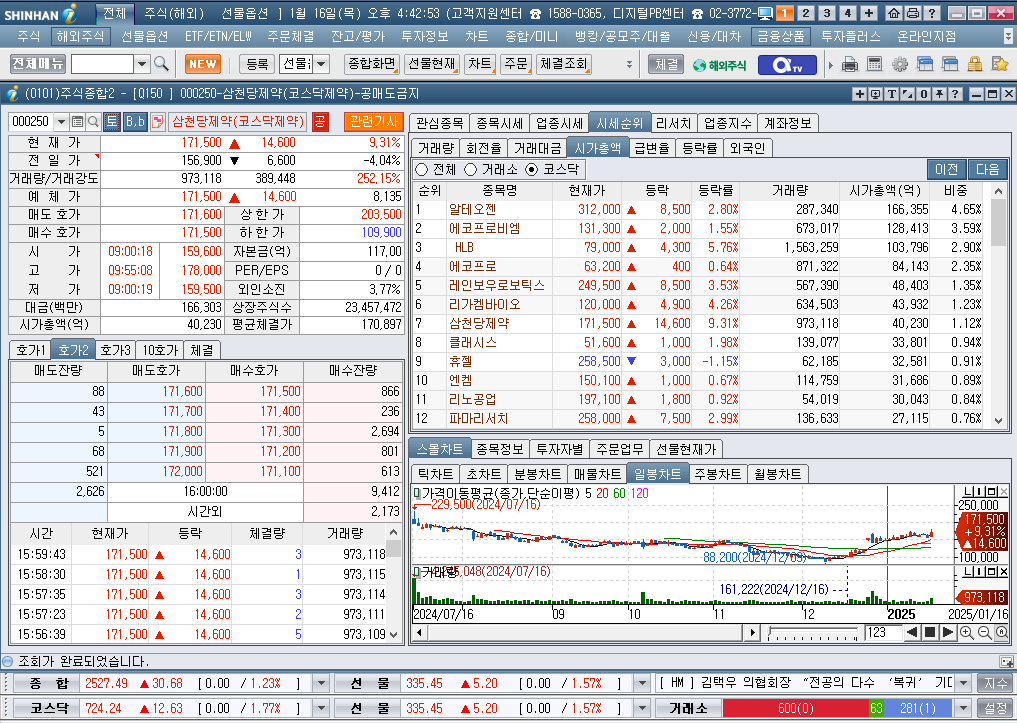Switch to the '호가1' tab

click(x=30, y=350)
